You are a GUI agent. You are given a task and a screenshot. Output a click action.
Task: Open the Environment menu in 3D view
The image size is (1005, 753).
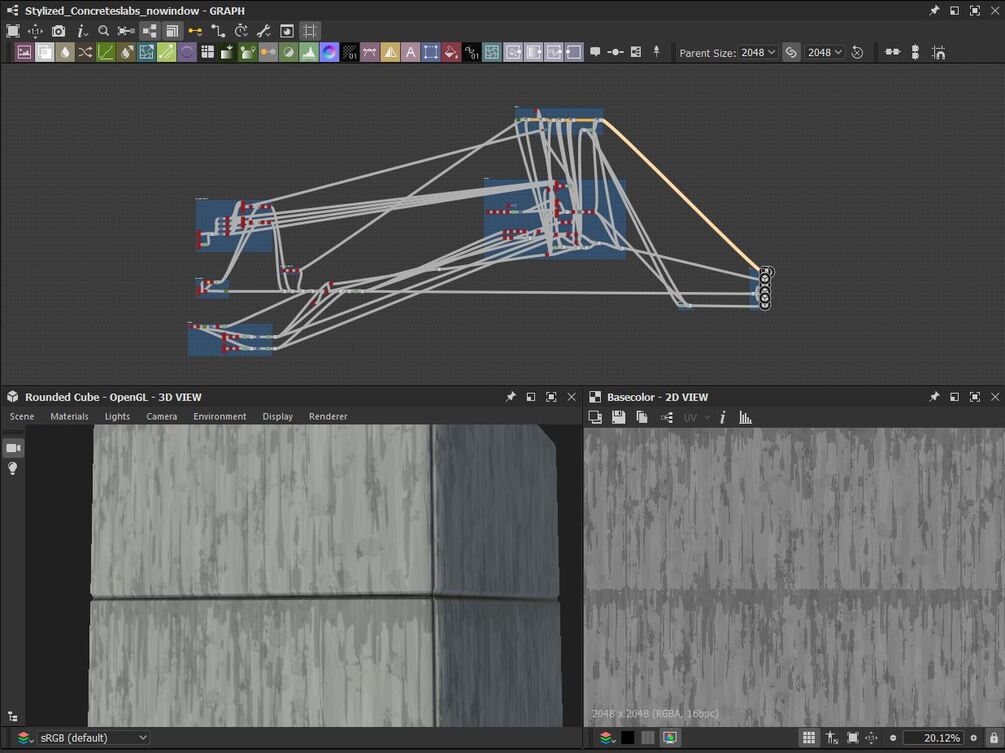(x=219, y=416)
